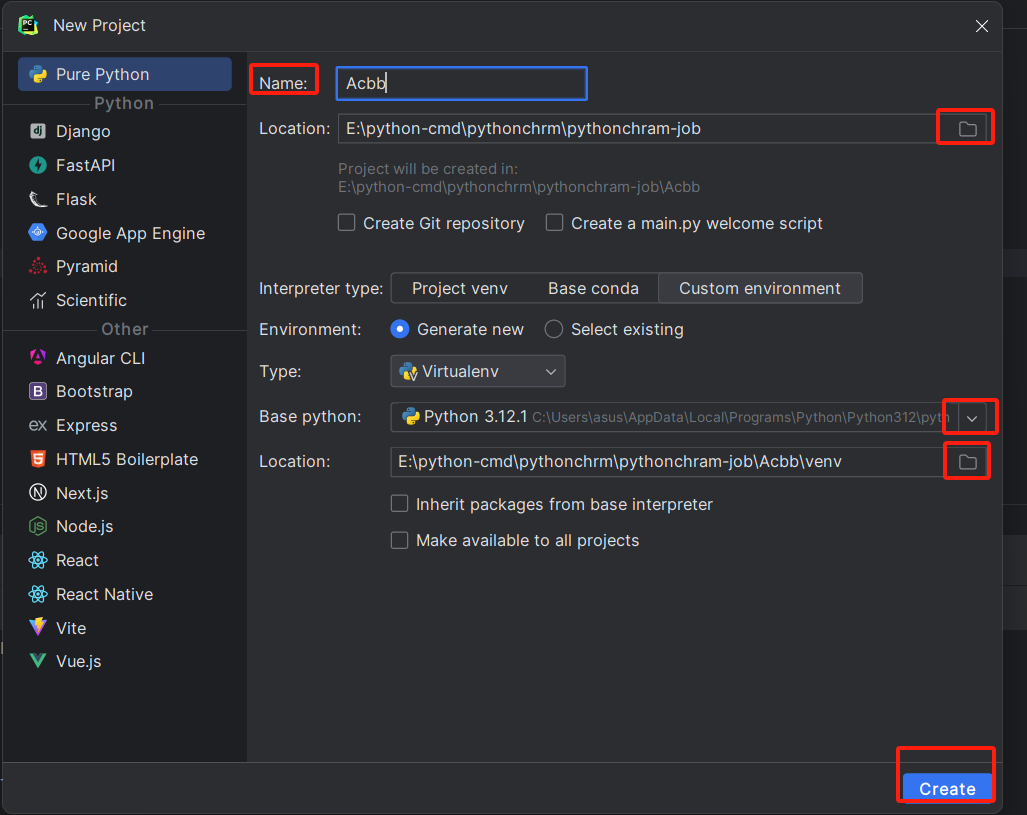Click the Pure Python icon

pos(39,75)
